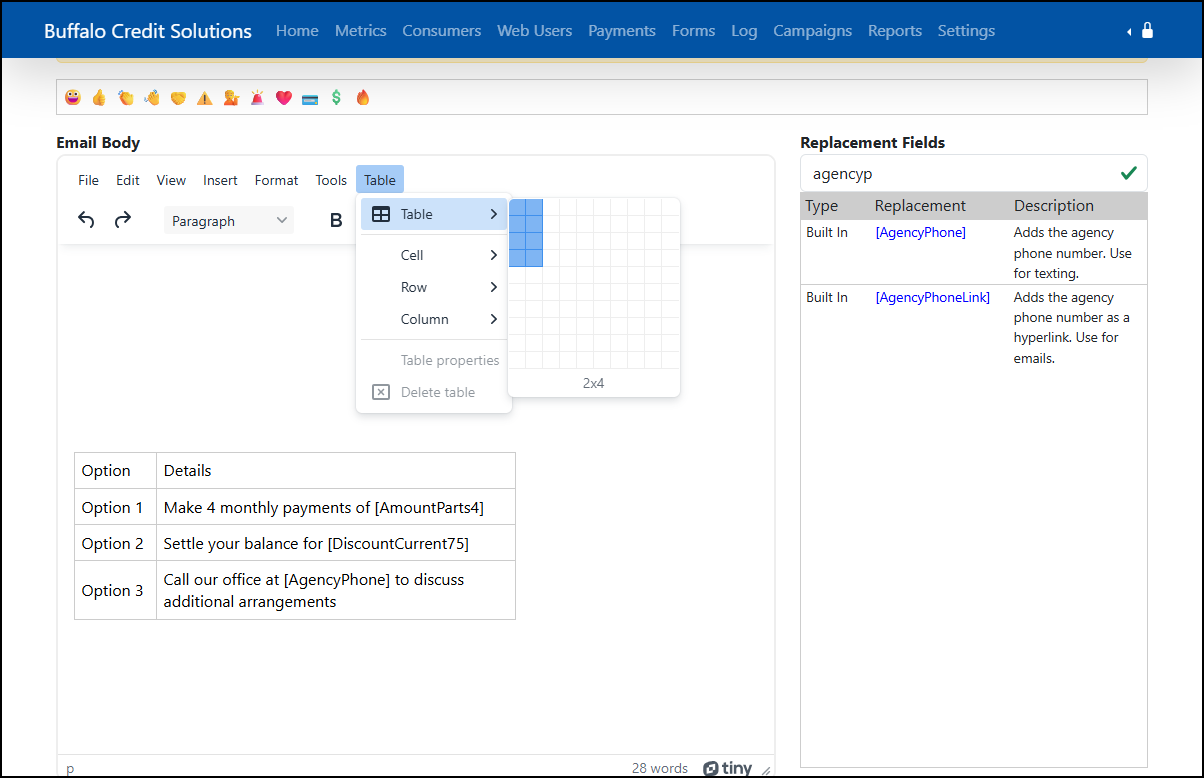The width and height of the screenshot is (1204, 778).
Task: Insert the green dollar sign emoji
Action: [x=336, y=97]
